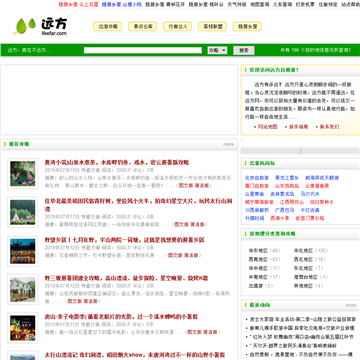The height and width of the screenshot is (360, 360).
Task: Open the 房山·亲子电影季 article title
Action: pos(121,317)
